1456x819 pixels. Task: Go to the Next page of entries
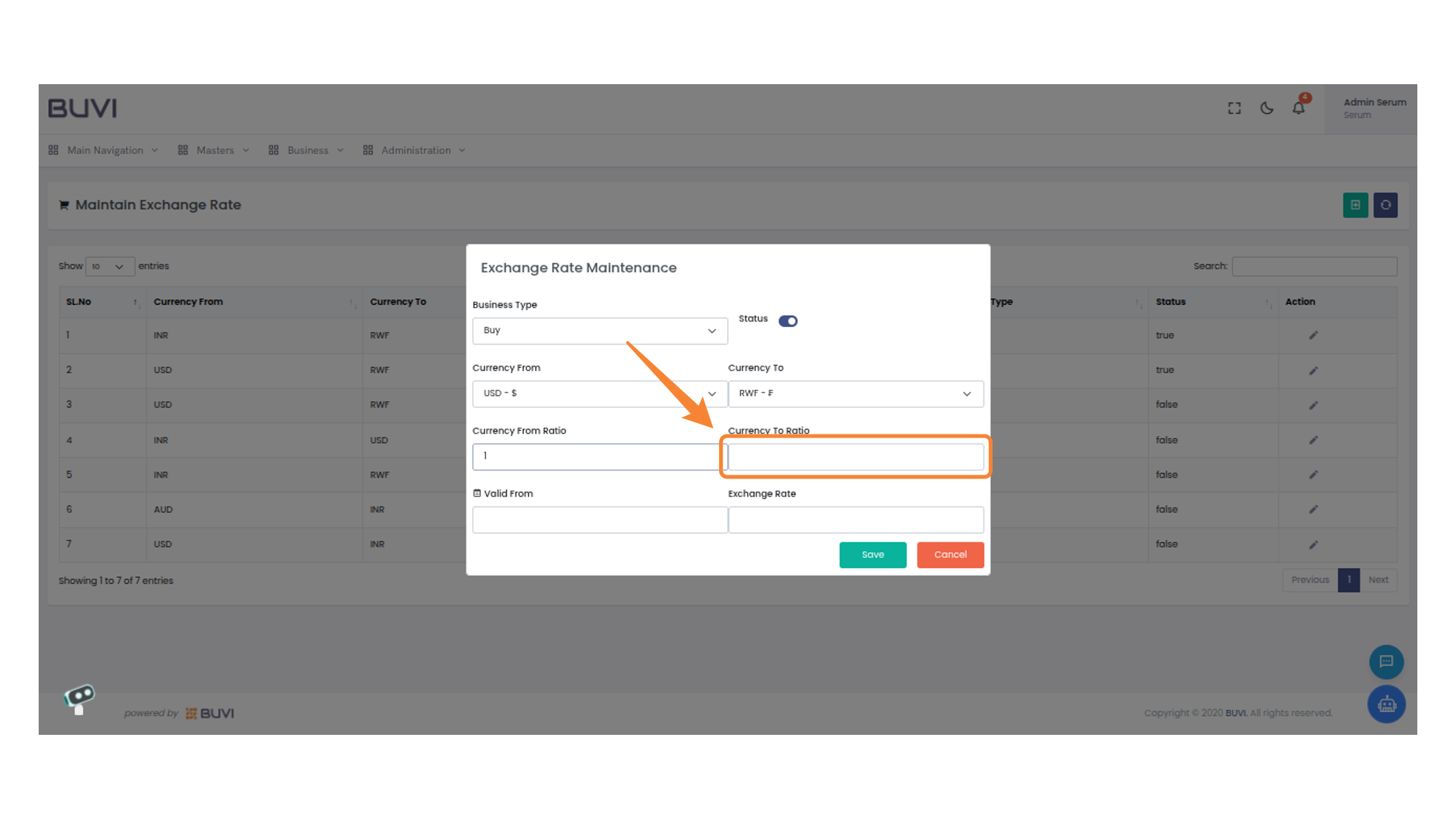pos(1379,580)
